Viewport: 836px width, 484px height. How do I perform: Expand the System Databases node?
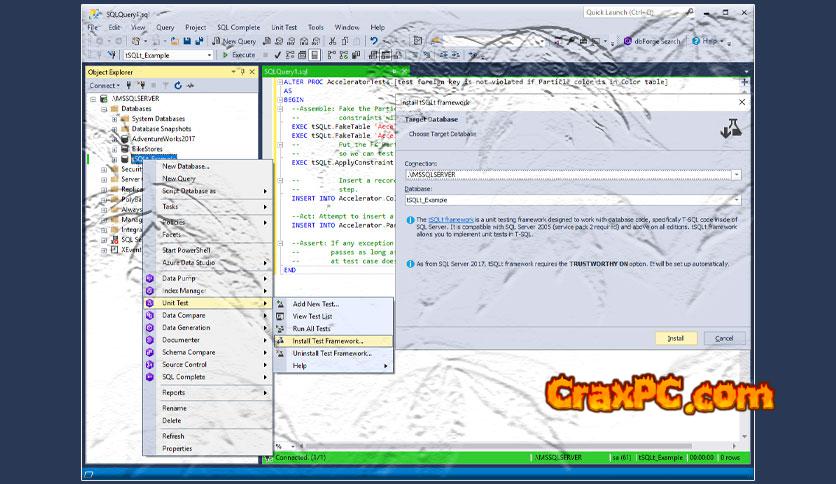click(115, 119)
